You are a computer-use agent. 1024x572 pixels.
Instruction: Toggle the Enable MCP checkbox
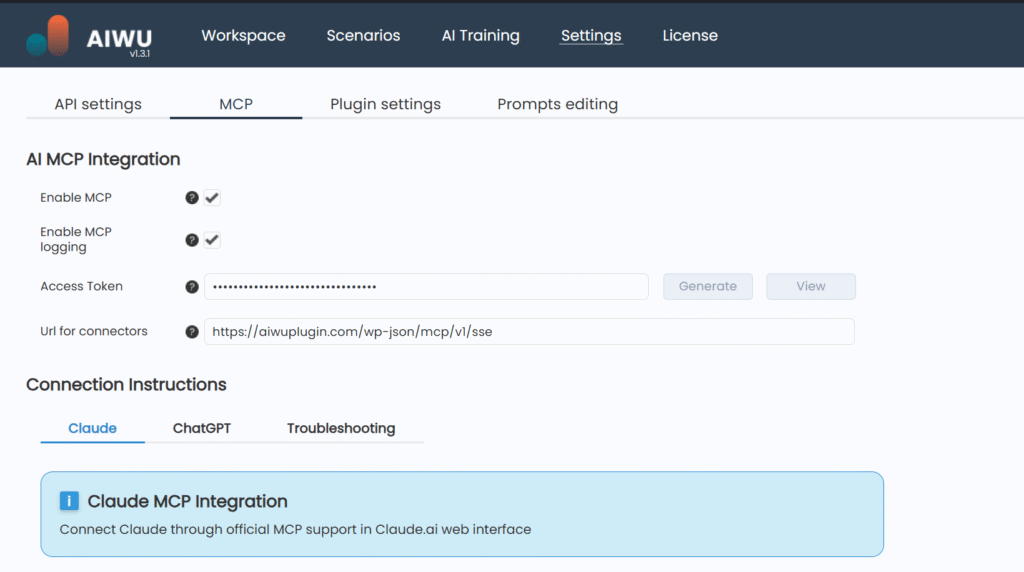click(x=212, y=198)
